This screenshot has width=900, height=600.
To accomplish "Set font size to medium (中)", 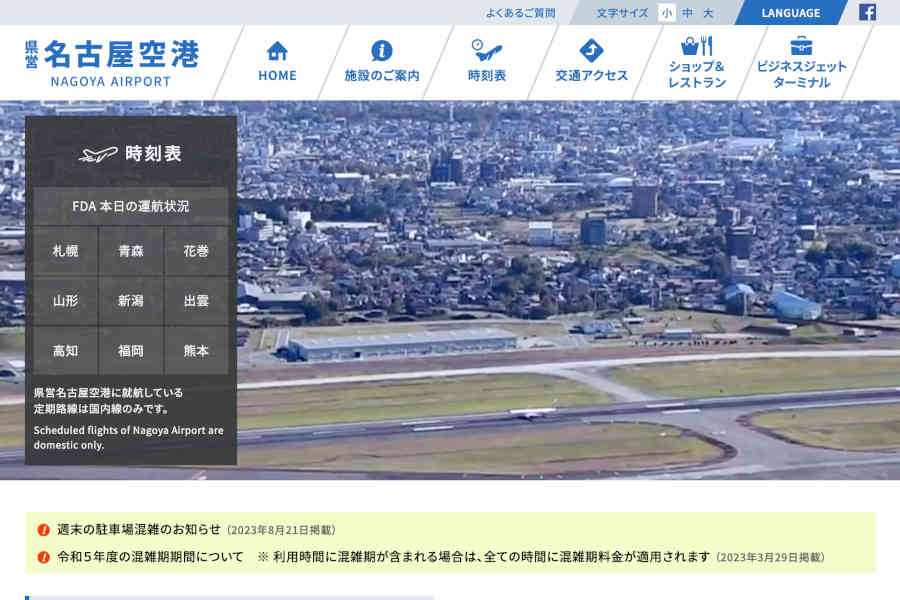I will (x=688, y=13).
